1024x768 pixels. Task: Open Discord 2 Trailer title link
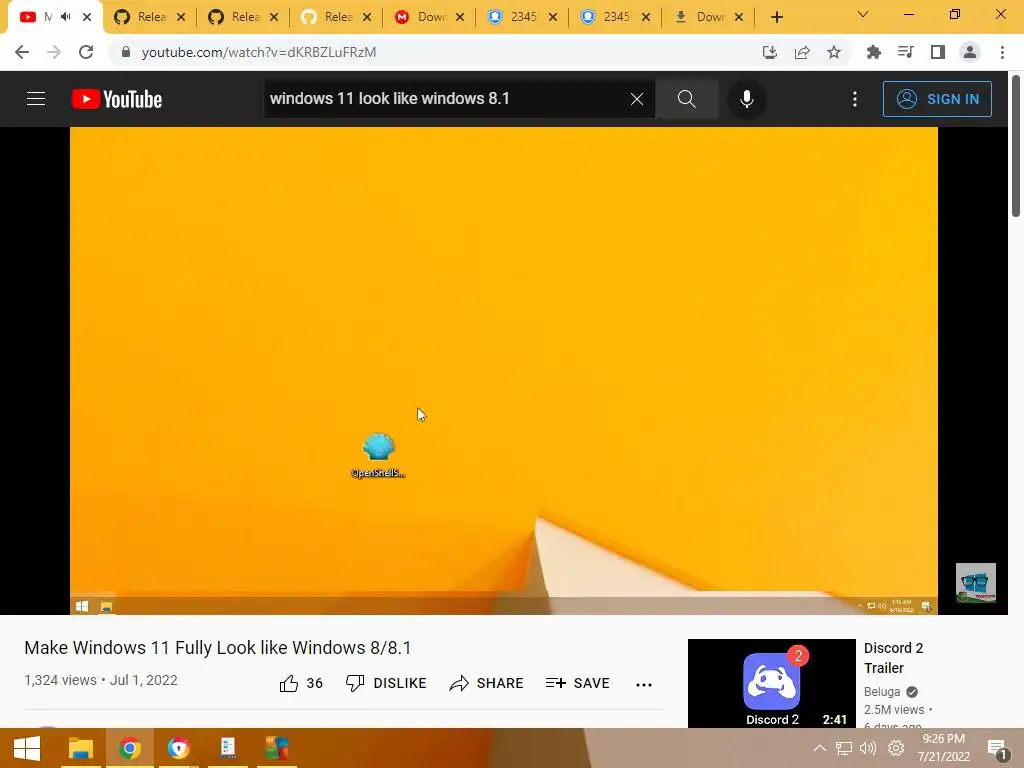893,658
